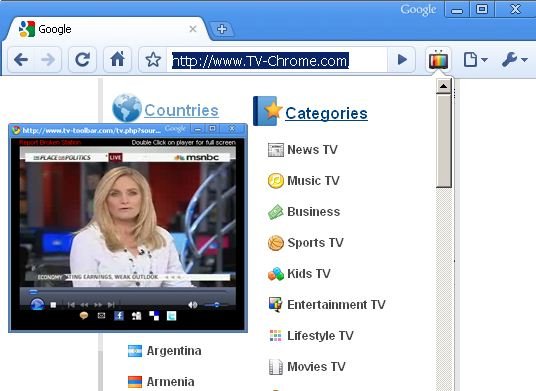Close the Google tab
The height and width of the screenshot is (391, 536).
193,29
